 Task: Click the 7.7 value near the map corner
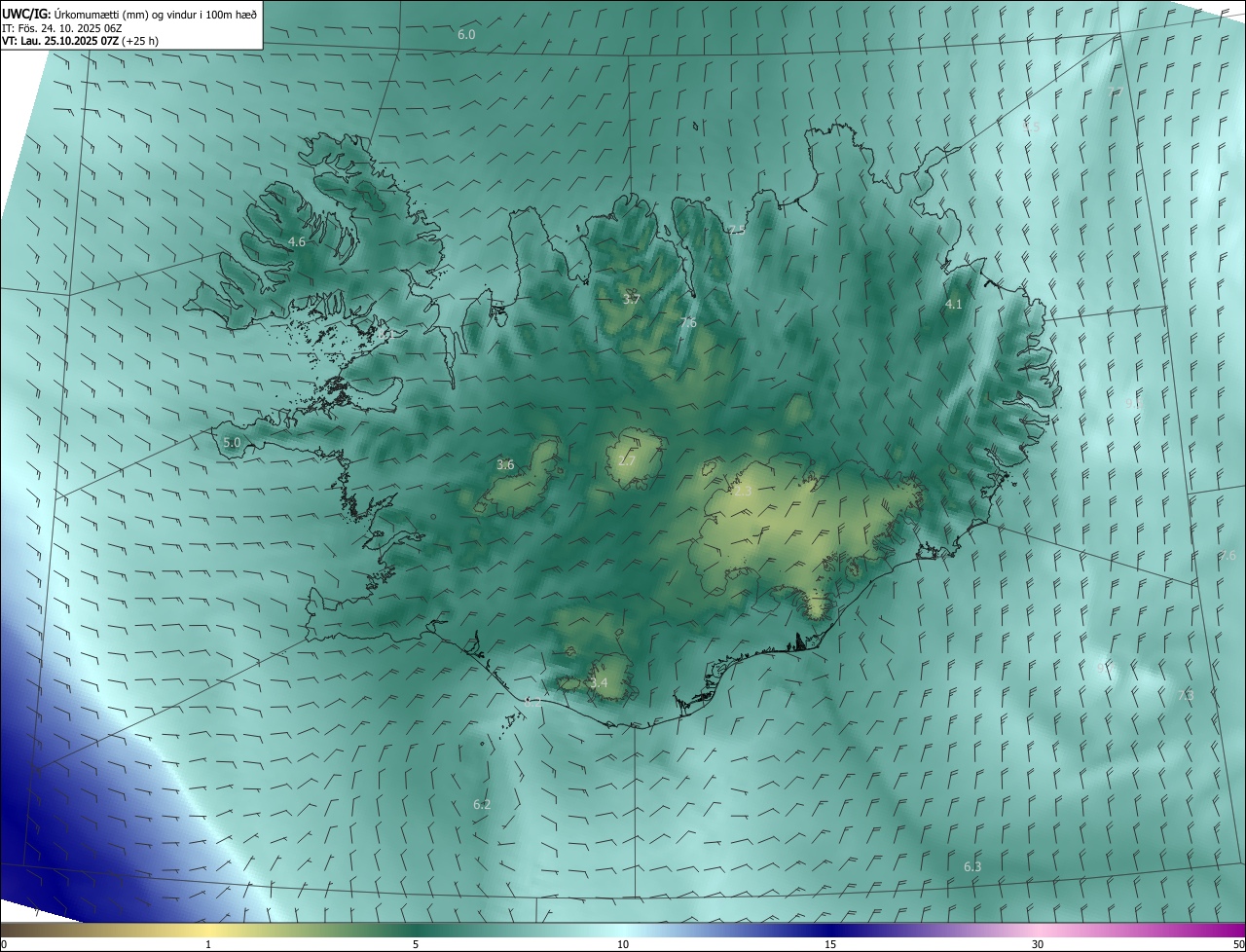(x=1115, y=91)
